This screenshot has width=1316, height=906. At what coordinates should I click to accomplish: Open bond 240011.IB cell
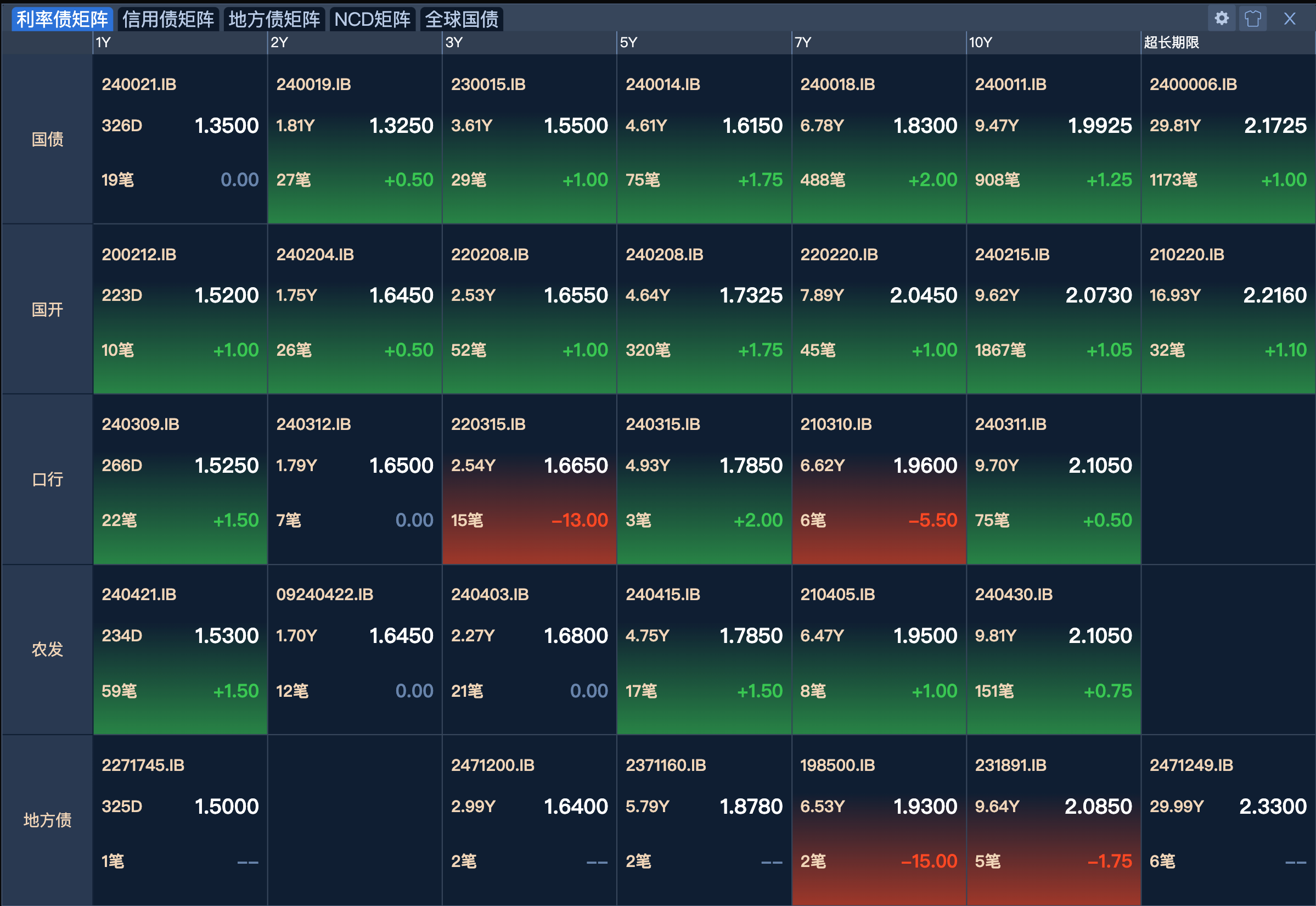pyautogui.click(x=1053, y=139)
